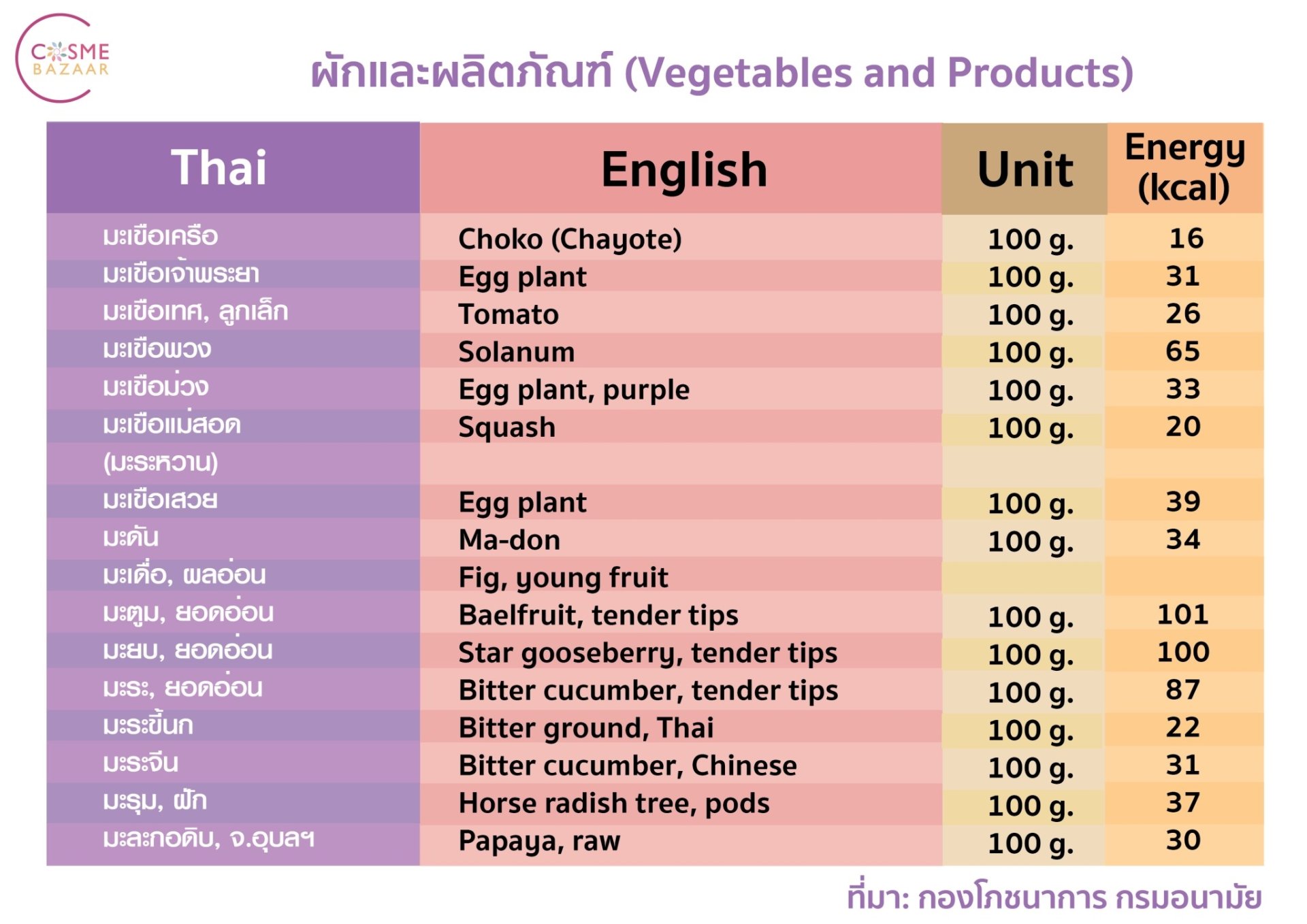1307x924 pixels.
Task: Click Egg plant, purple entry
Action: (574, 390)
